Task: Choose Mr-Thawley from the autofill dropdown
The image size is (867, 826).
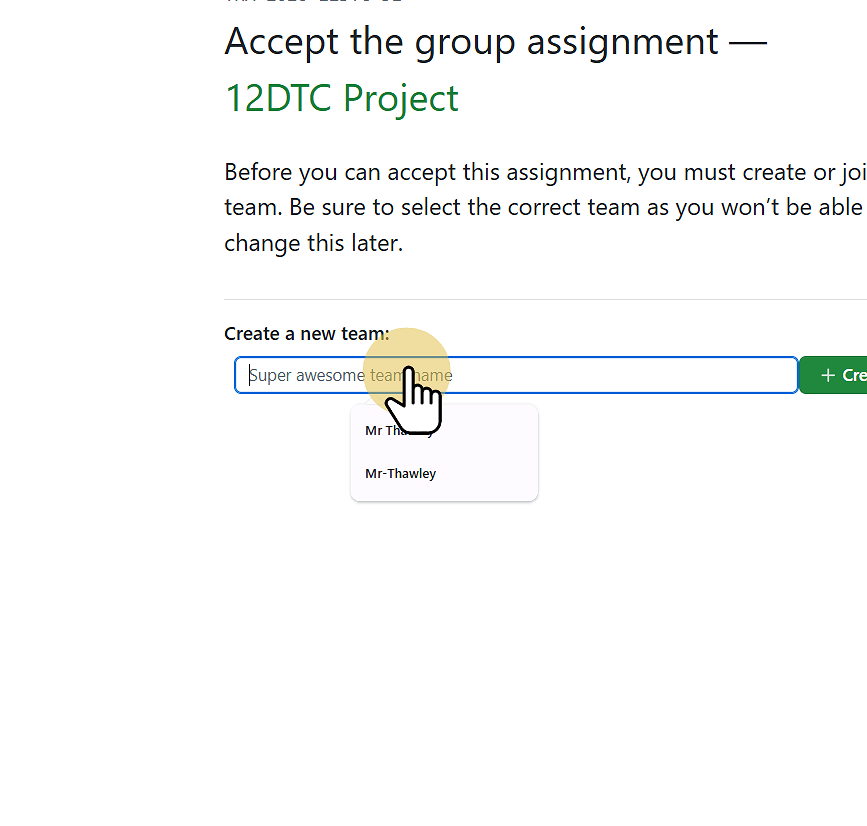Action: coord(400,473)
